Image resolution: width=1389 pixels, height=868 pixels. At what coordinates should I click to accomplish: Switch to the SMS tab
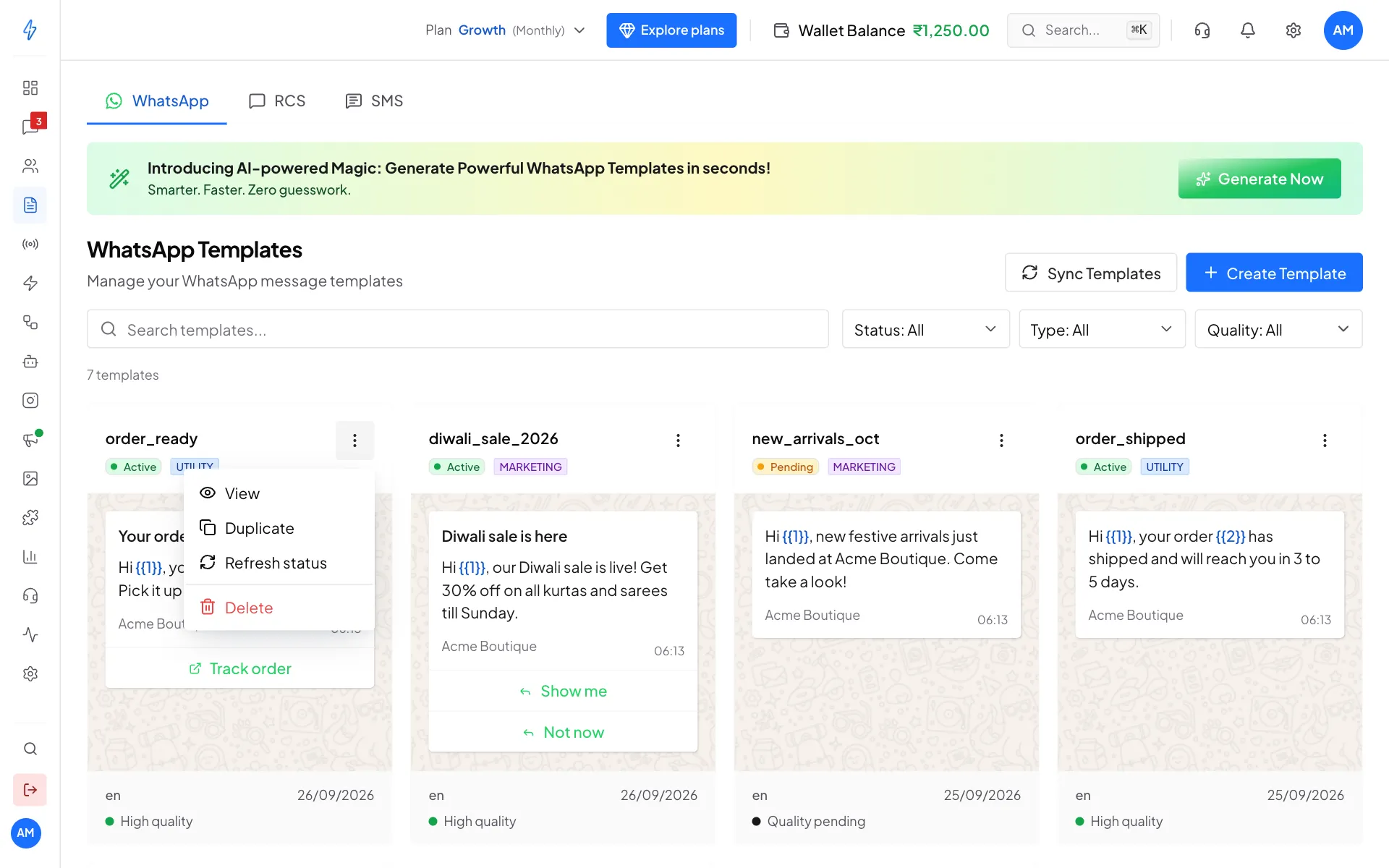[x=374, y=101]
